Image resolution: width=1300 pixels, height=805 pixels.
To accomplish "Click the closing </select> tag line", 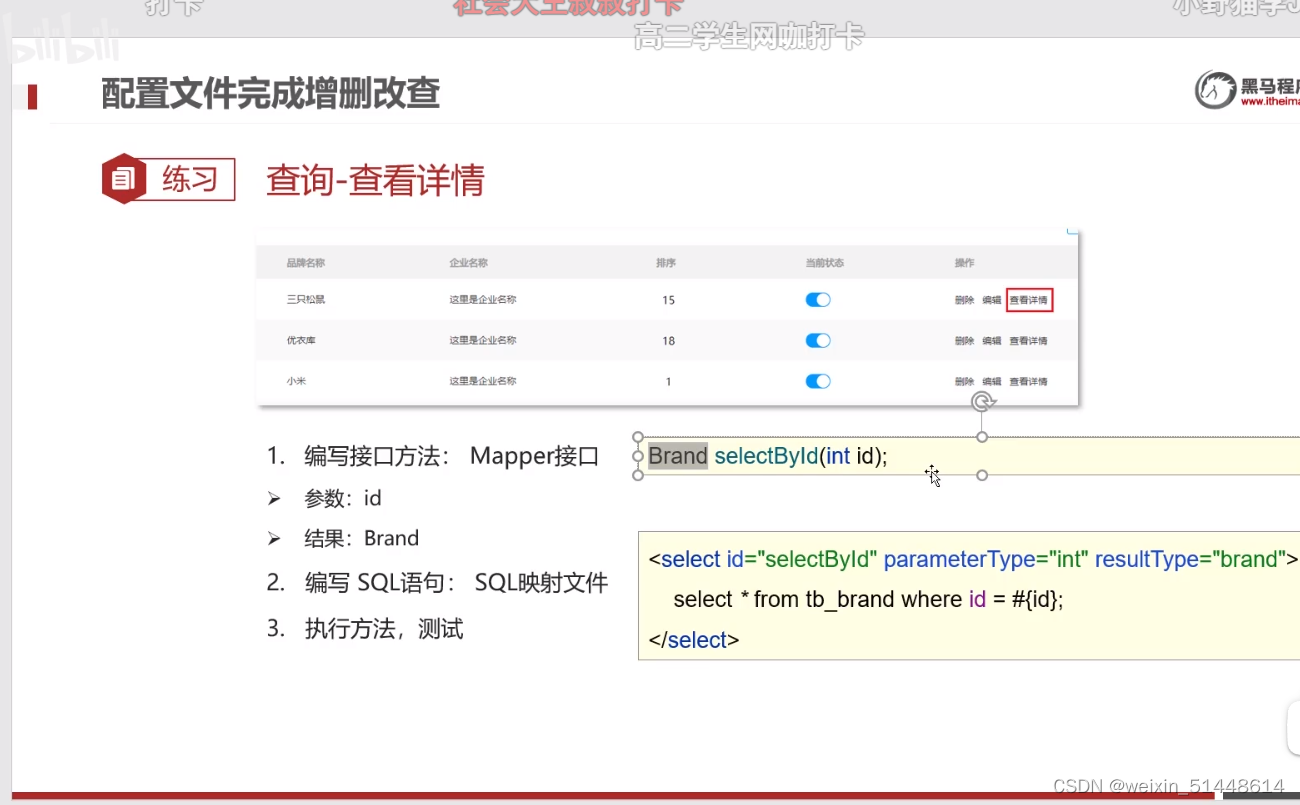I will point(694,640).
